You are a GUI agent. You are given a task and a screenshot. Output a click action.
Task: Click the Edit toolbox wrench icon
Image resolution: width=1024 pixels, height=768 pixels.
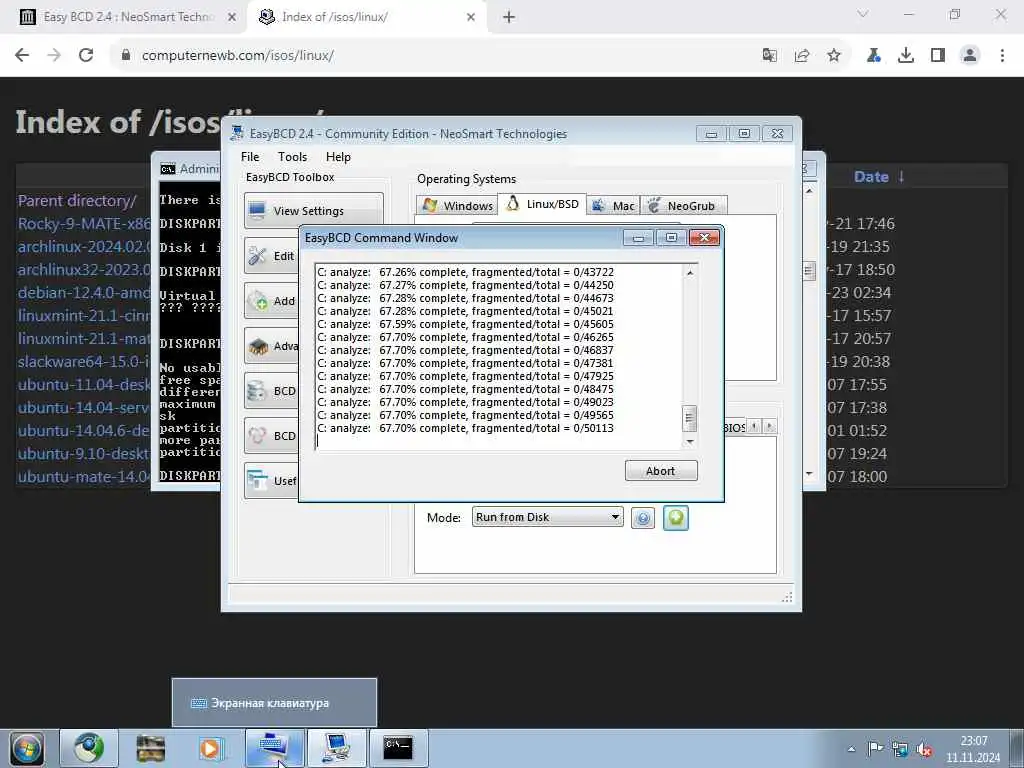click(258, 255)
